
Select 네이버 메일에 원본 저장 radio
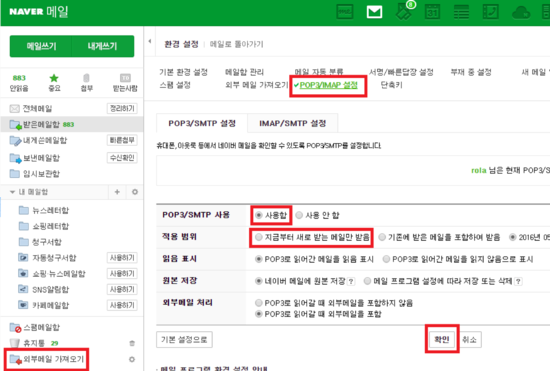point(259,281)
